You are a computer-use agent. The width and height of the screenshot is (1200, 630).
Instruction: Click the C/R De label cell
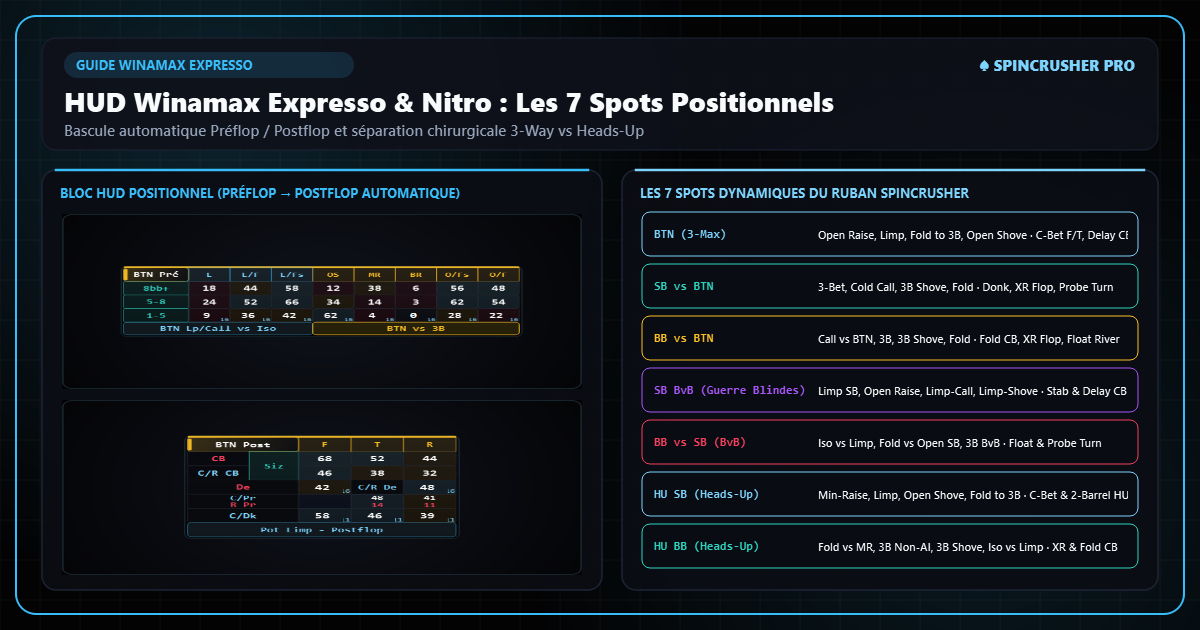(x=377, y=487)
